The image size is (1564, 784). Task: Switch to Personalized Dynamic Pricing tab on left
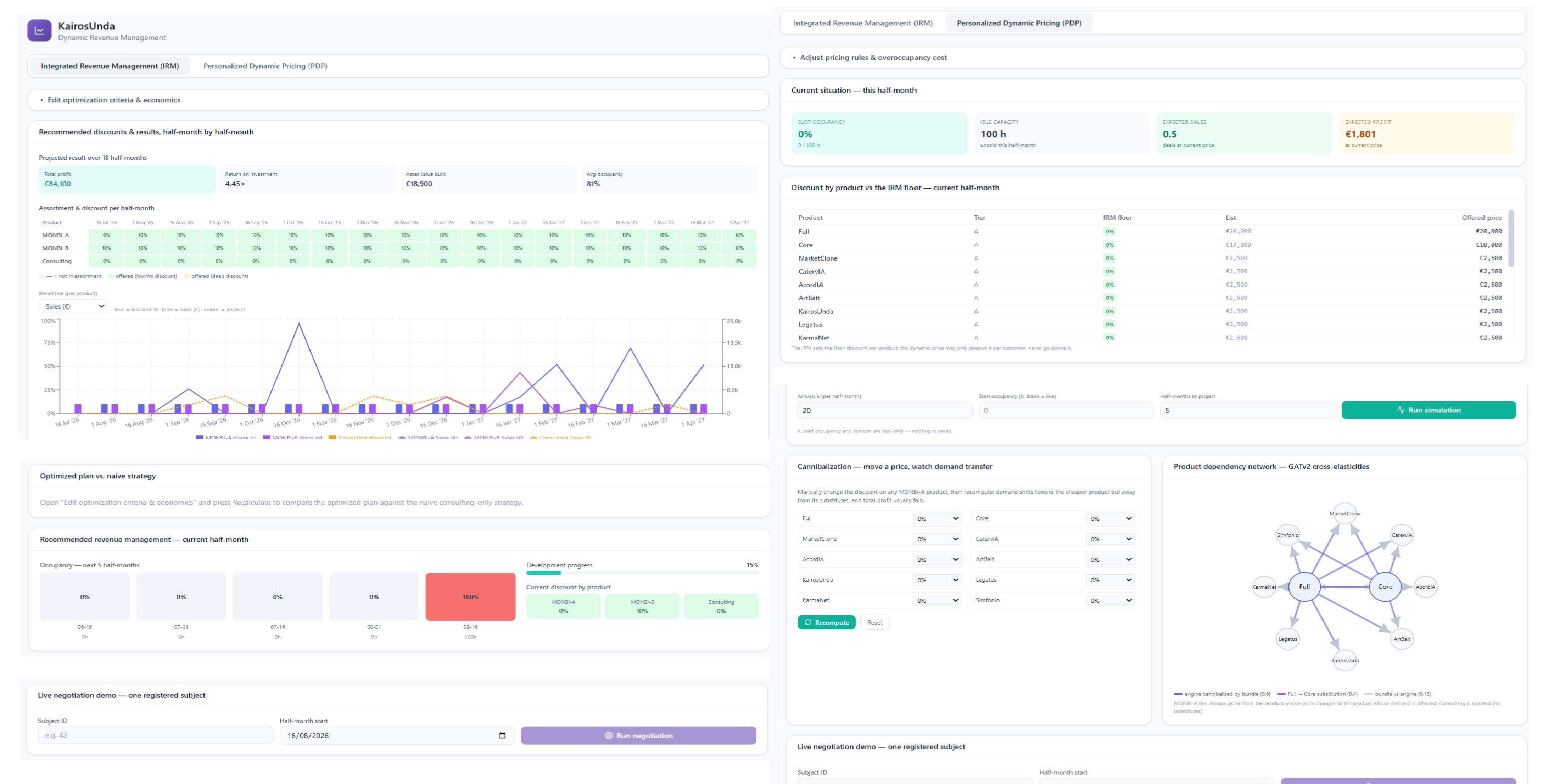(x=265, y=66)
